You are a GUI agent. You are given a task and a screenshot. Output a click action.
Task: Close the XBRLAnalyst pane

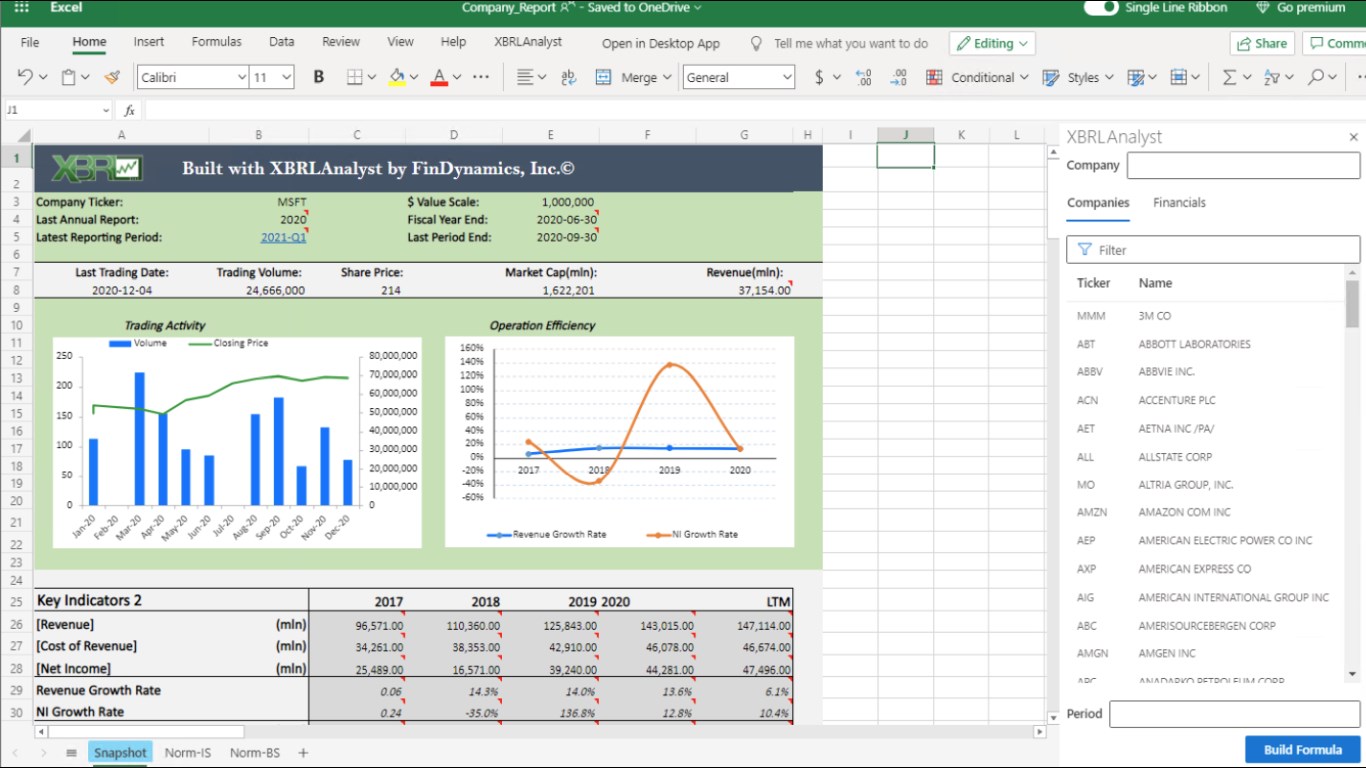pos(1354,137)
